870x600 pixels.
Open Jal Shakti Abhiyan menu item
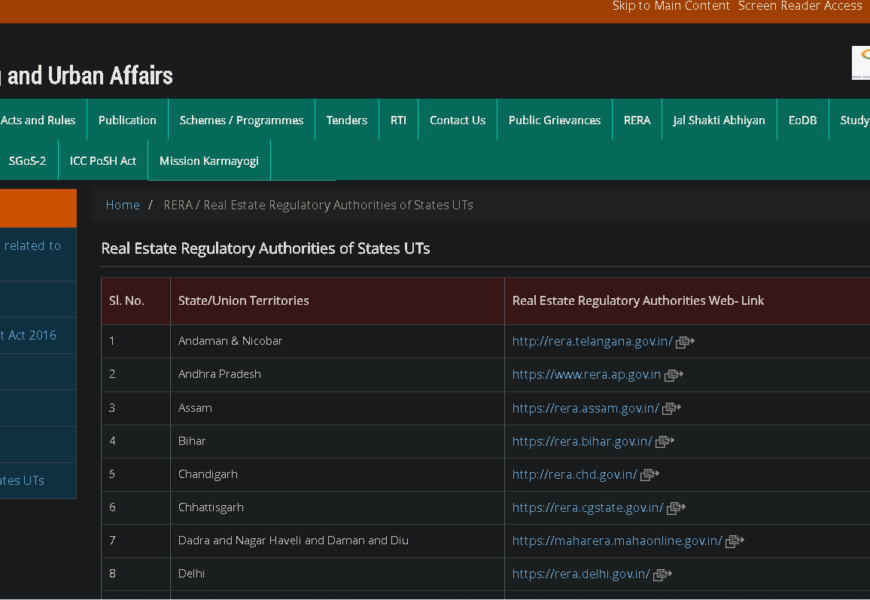pos(719,120)
